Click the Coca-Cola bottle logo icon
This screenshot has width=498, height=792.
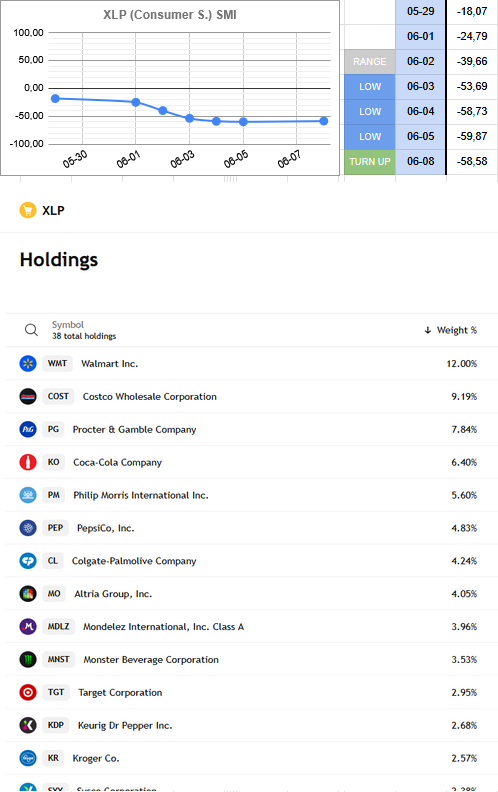pyautogui.click(x=28, y=462)
